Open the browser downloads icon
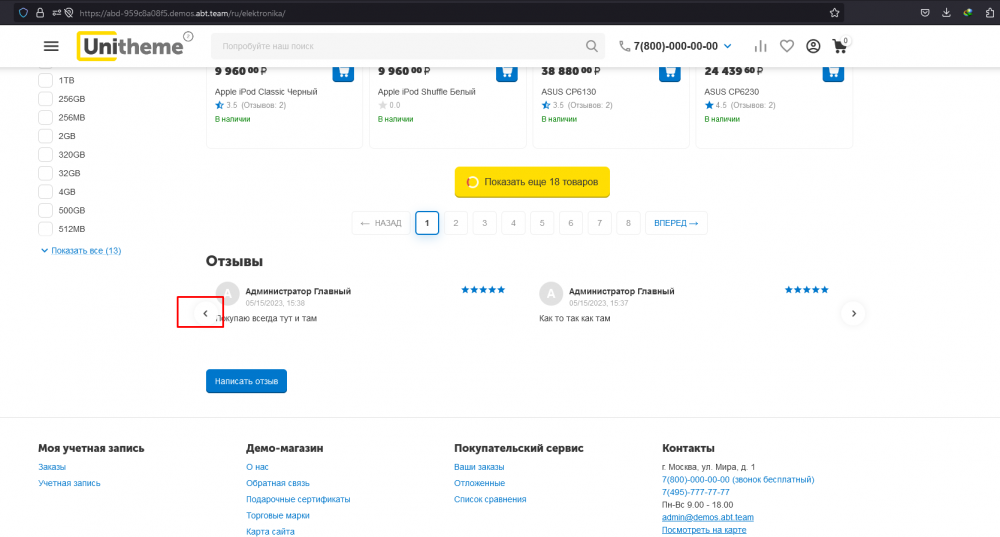Image resolution: width=1000 pixels, height=537 pixels. 946,13
